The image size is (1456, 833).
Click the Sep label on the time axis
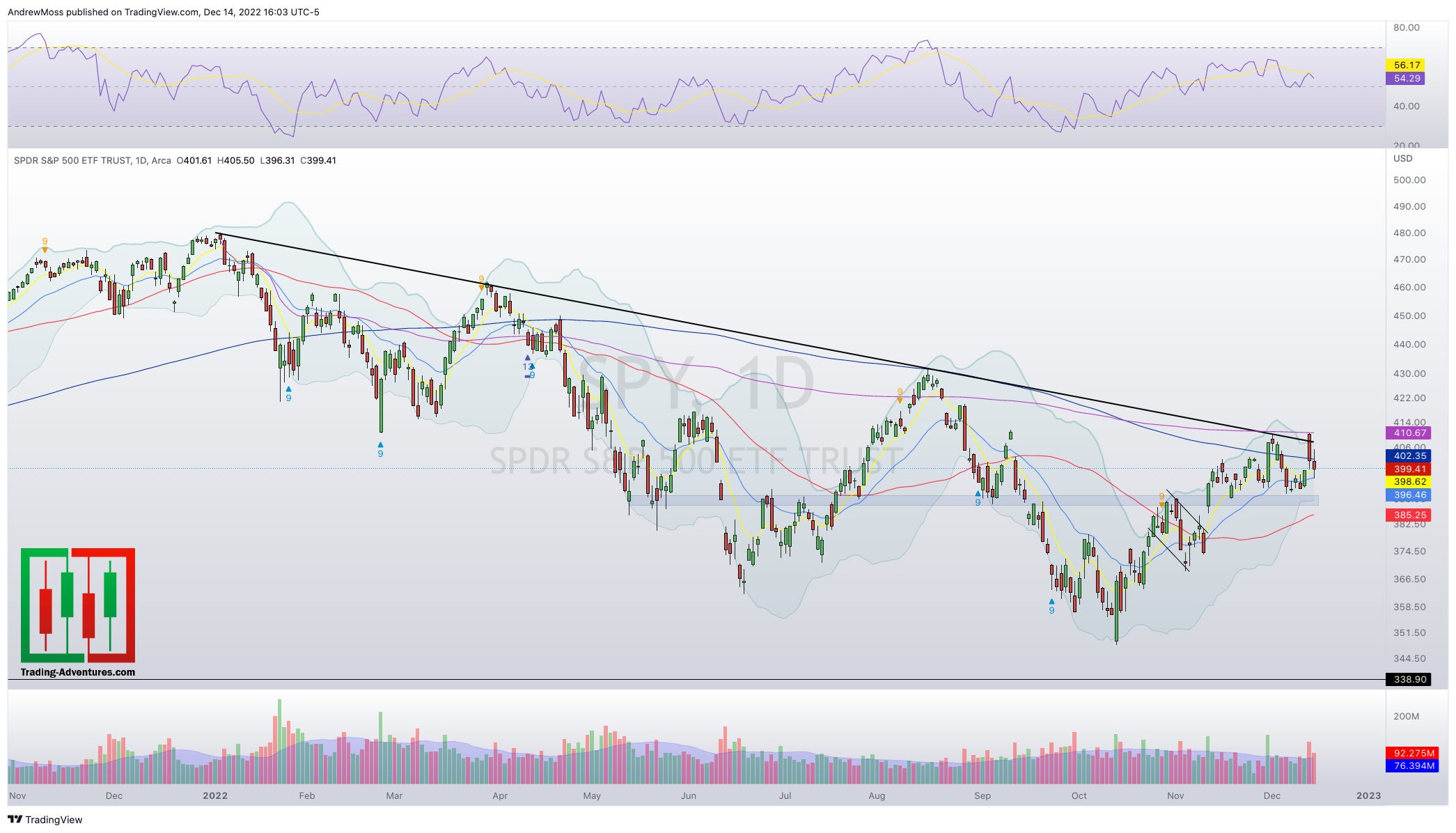983,795
